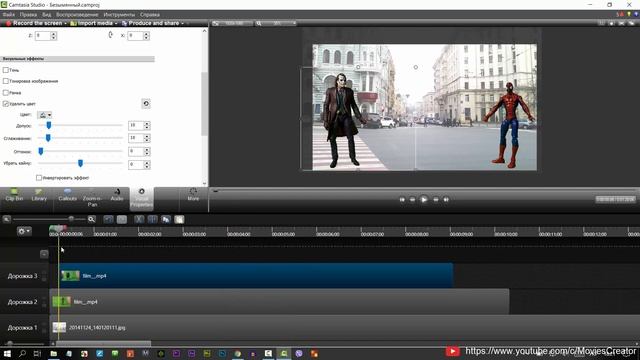Select the film_.mp4 clip on Дорожка 3
This screenshot has width=640, height=360.
(x=256, y=276)
